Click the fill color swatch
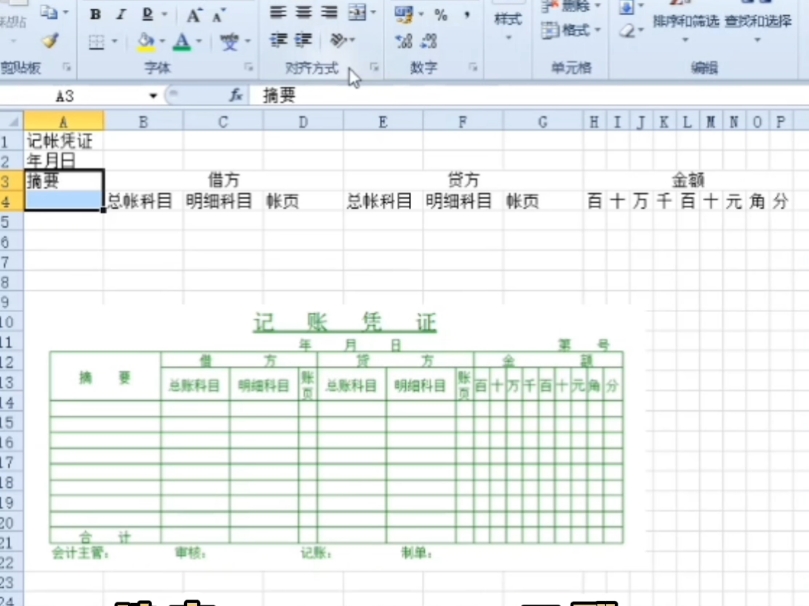This screenshot has width=809, height=606. coord(147,42)
